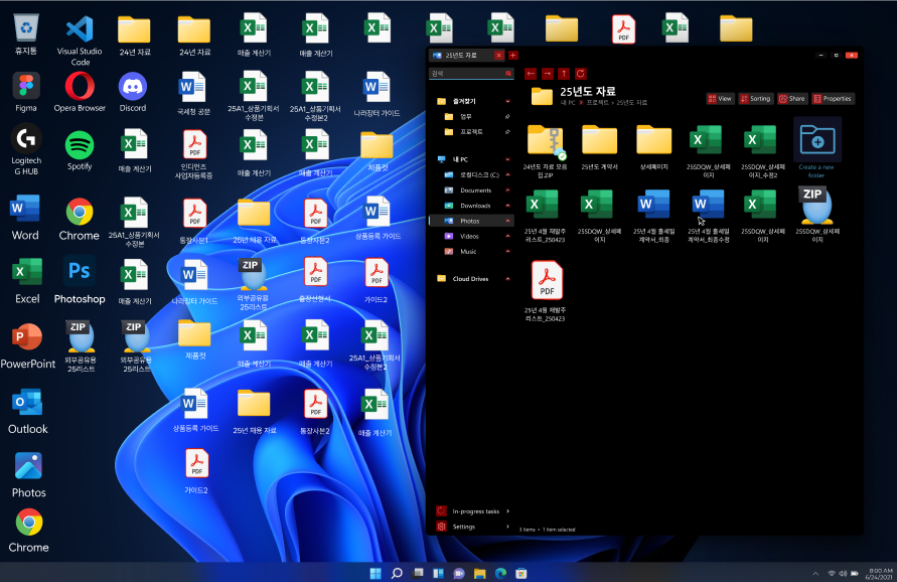Viewport: 897px width, 582px height.
Task: Open a new explorer tab with the plus button
Action: [513, 55]
